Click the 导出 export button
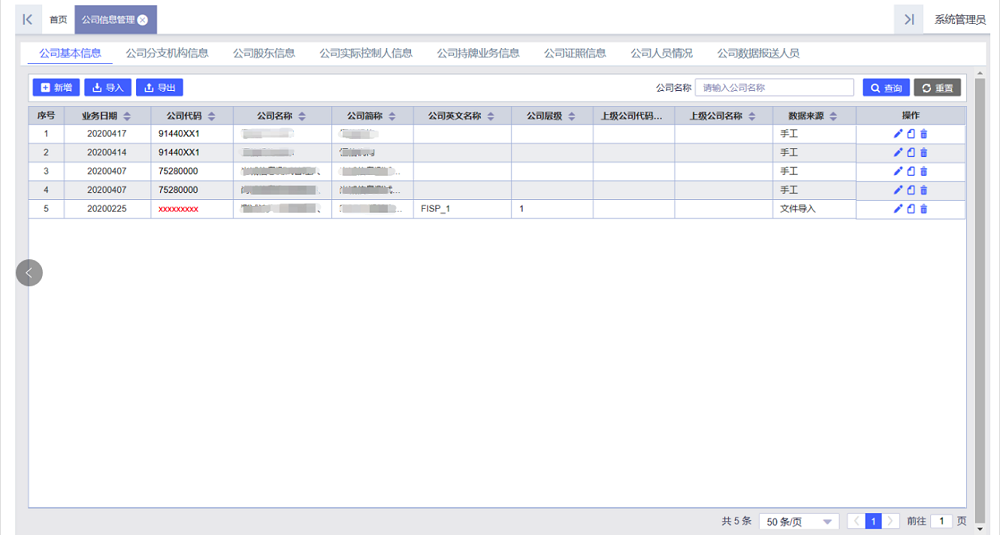This screenshot has width=1000, height=535. click(x=159, y=88)
